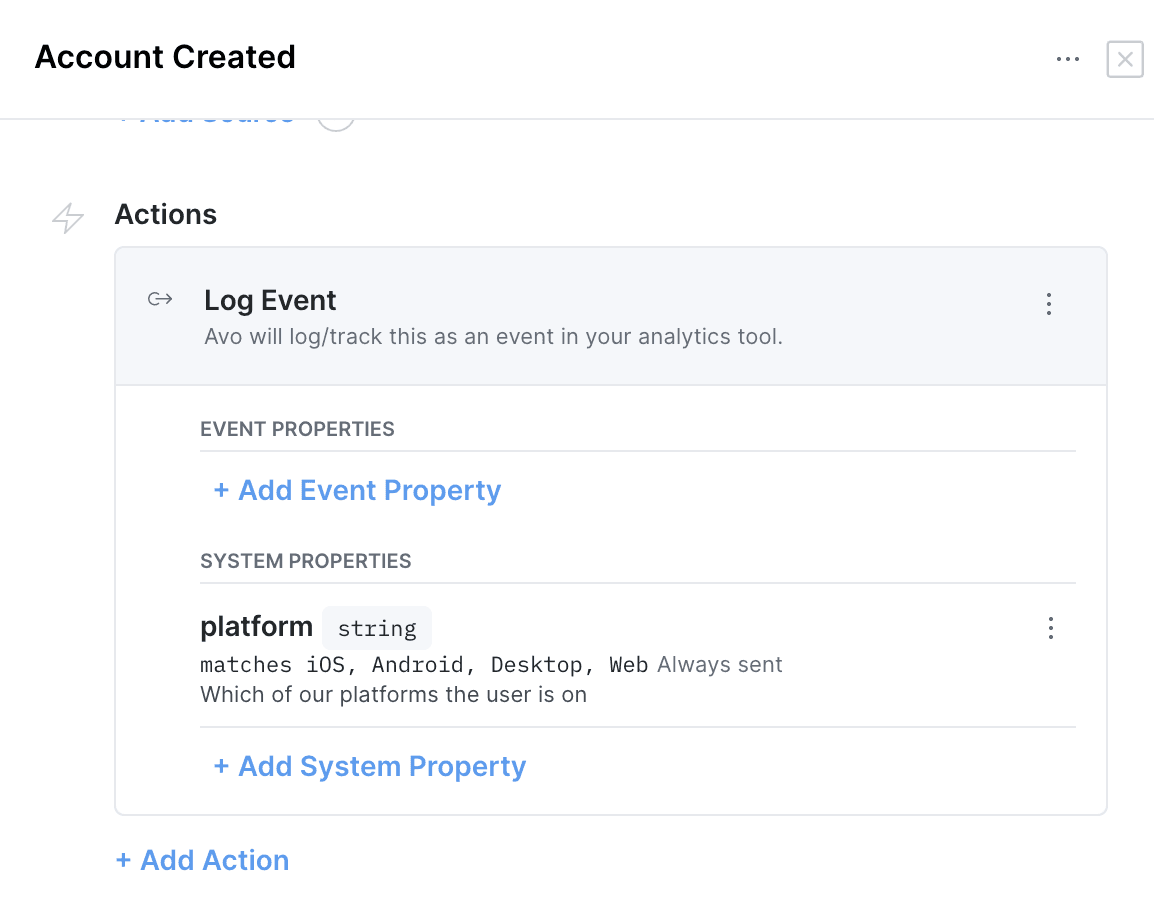Click the Add Event Property link
The height and width of the screenshot is (904, 1154).
click(x=356, y=490)
